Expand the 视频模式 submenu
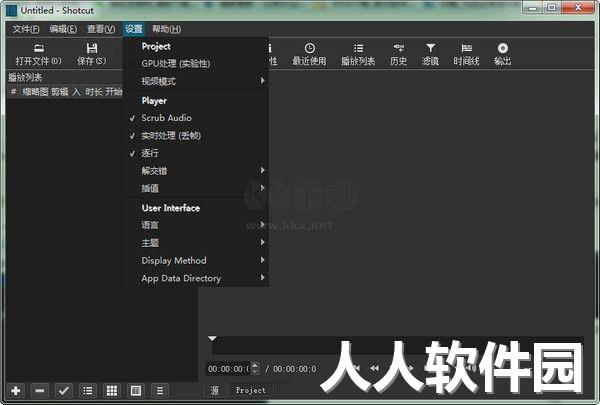This screenshot has width=600, height=405. tap(197, 81)
